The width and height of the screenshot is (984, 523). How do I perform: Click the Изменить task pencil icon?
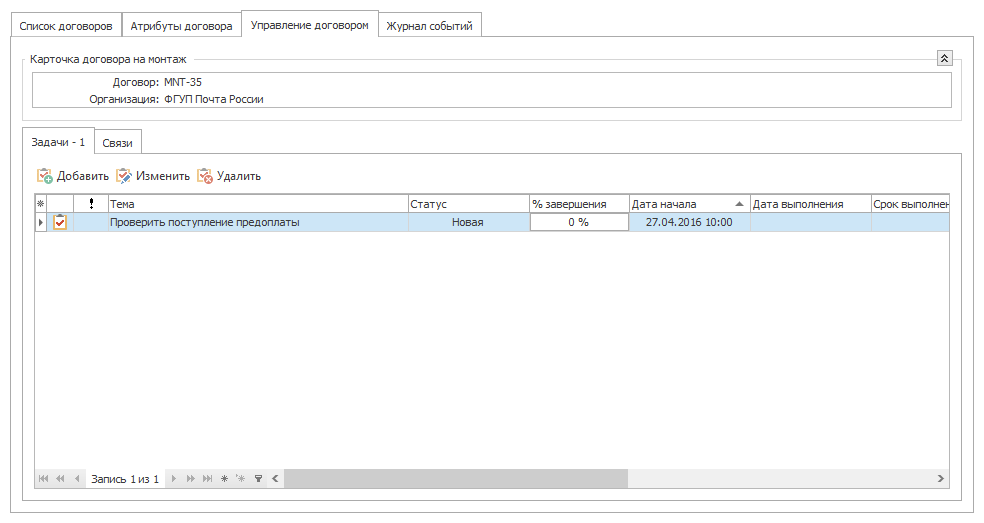pos(124,176)
